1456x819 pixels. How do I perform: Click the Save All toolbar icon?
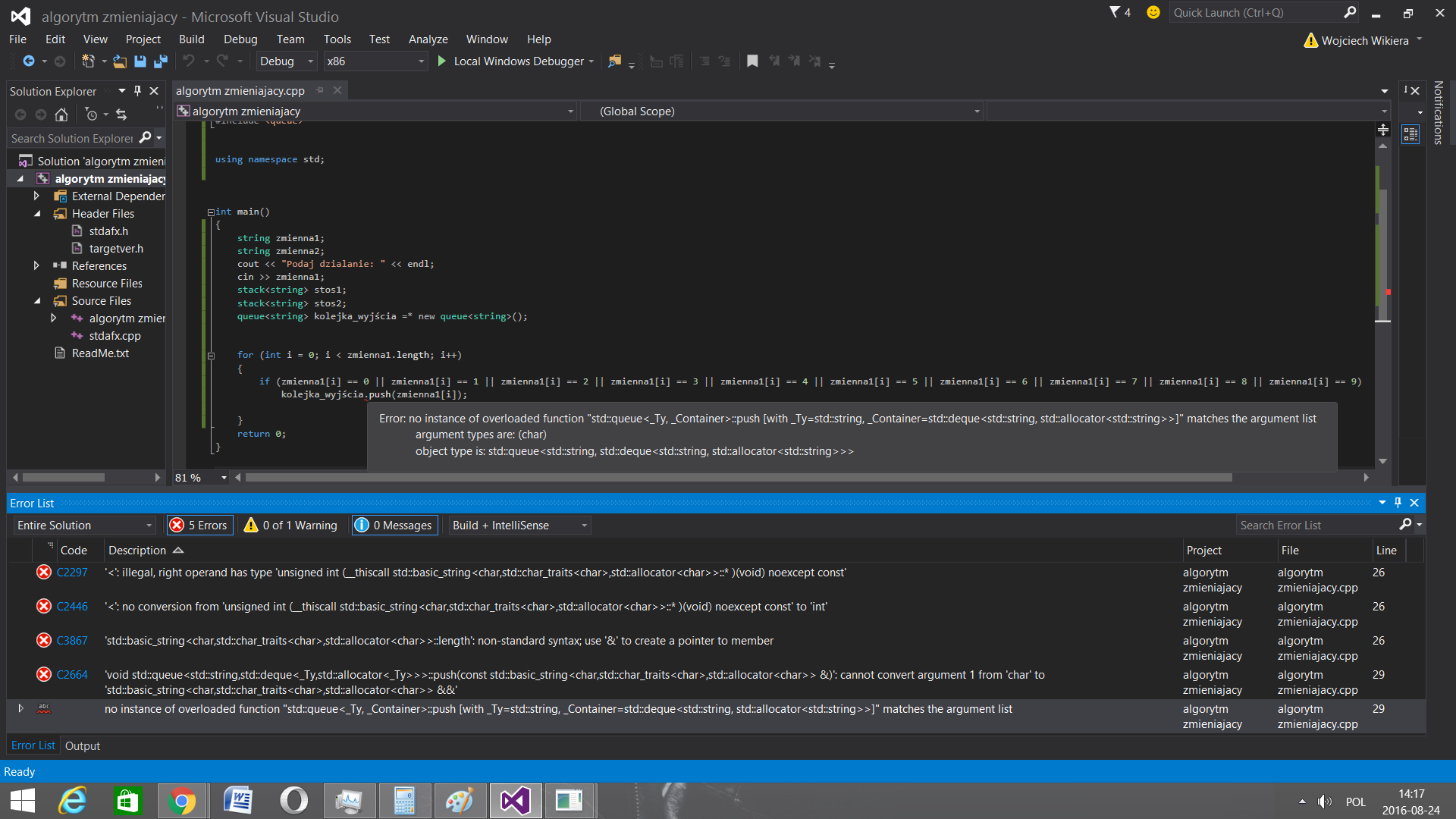pos(160,61)
